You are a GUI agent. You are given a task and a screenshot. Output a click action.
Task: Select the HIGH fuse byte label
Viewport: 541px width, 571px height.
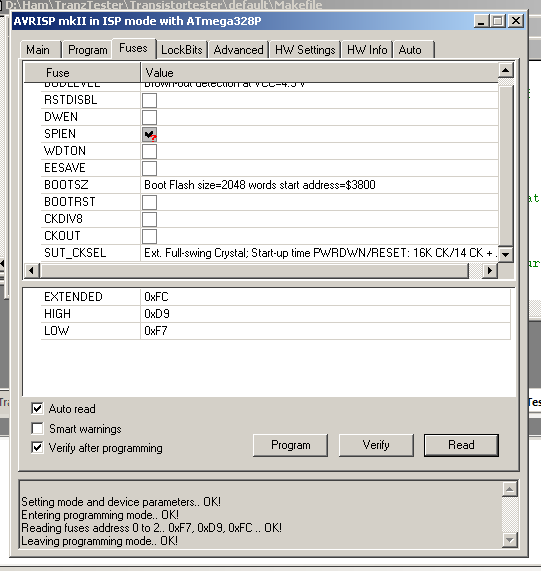click(58, 314)
